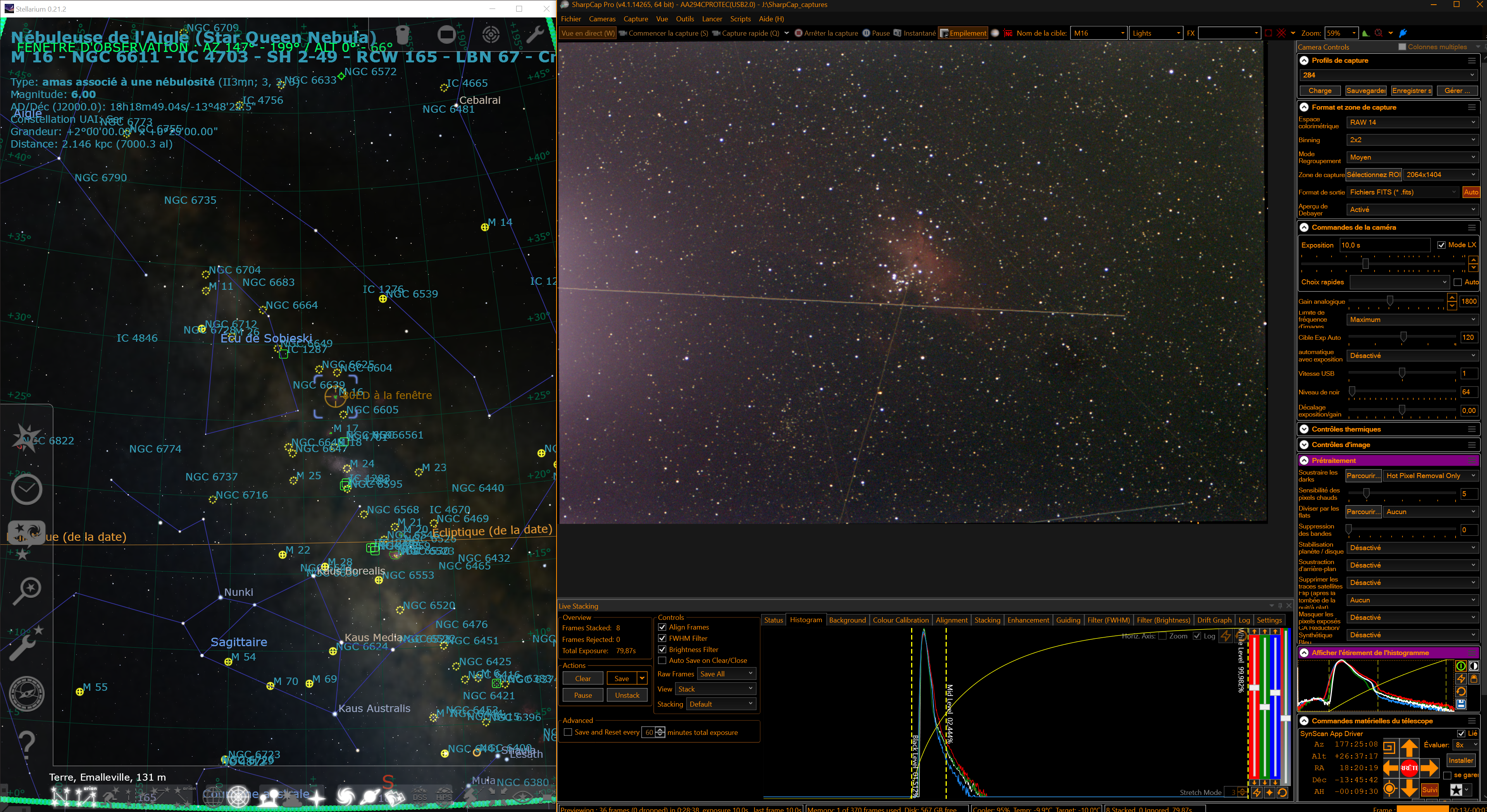This screenshot has width=1487, height=812.
Task: Click Clear button in live stacking actions
Action: click(582, 679)
